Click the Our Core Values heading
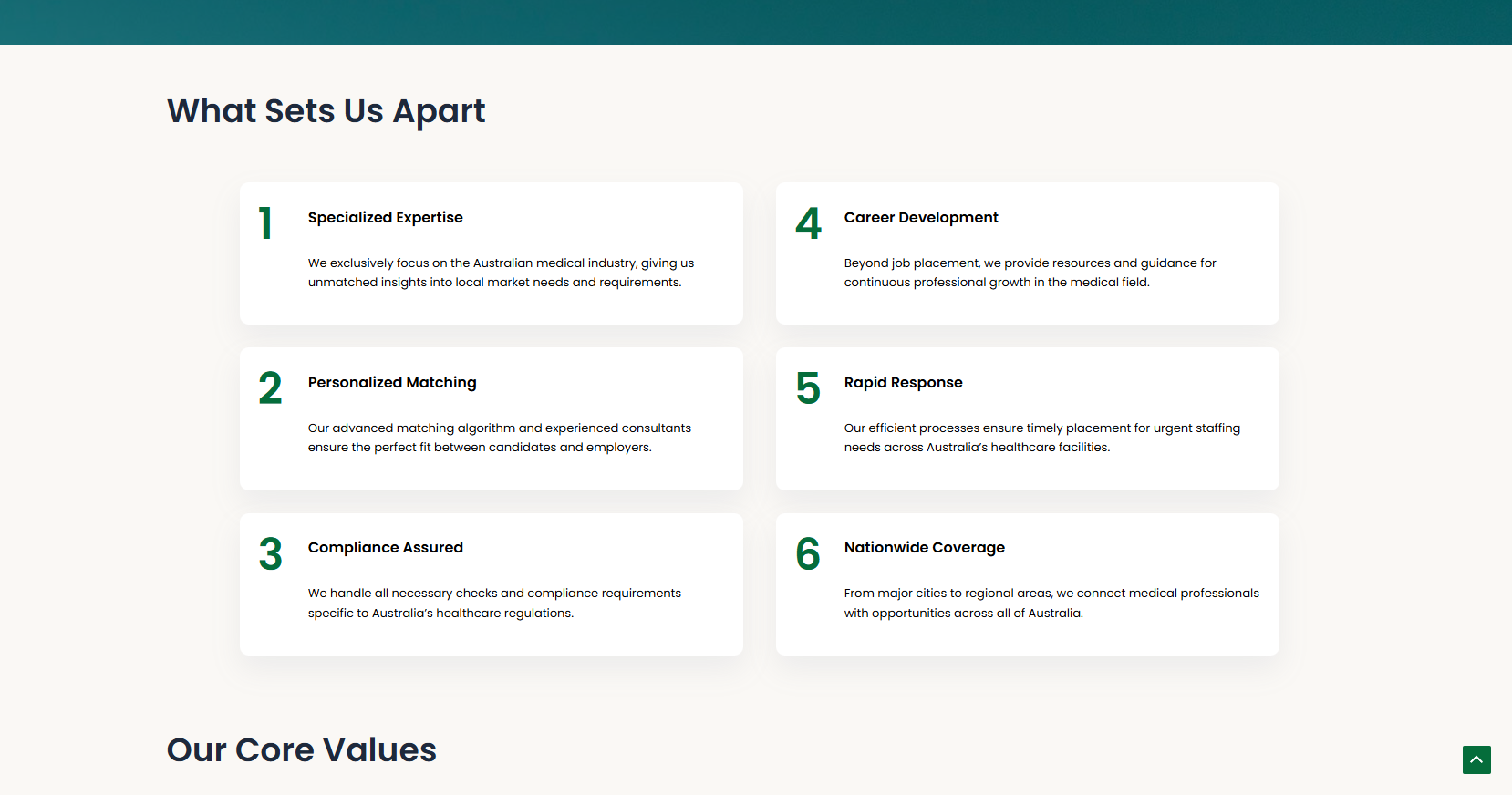This screenshot has width=1512, height=795. (301, 750)
